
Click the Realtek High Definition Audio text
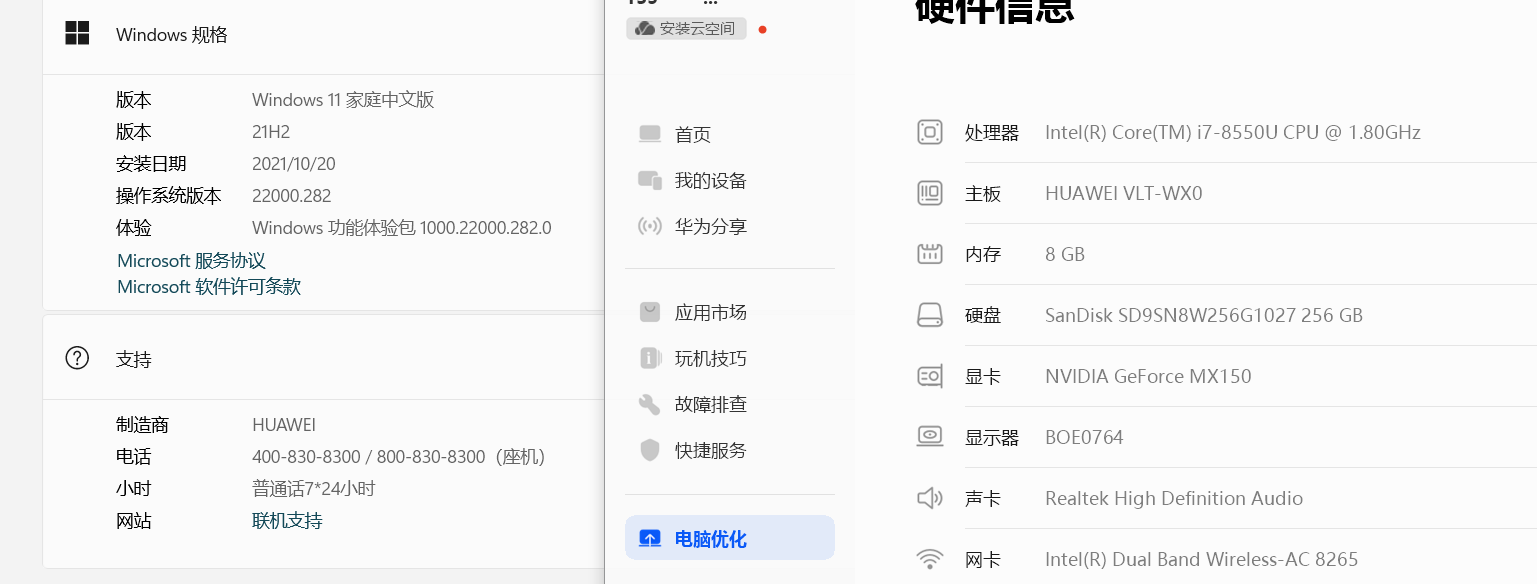[x=1174, y=498]
